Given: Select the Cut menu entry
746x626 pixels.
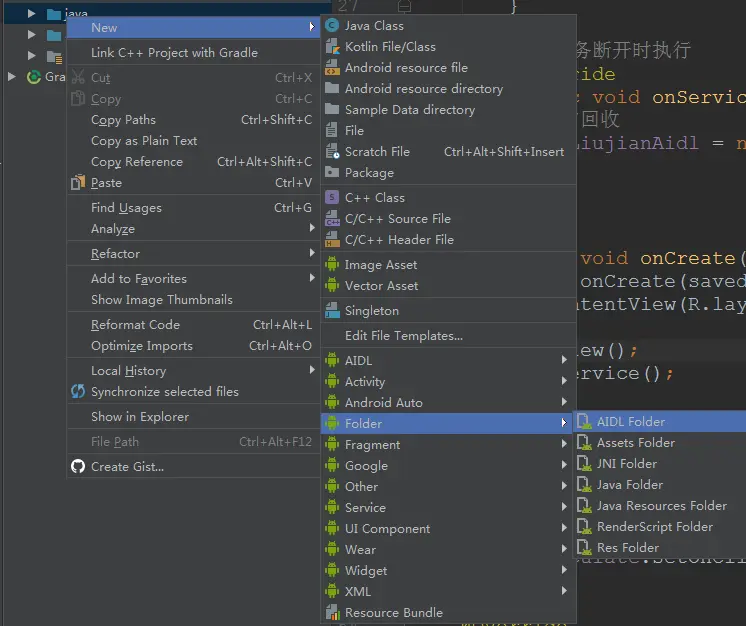Looking at the screenshot, I should (x=193, y=78).
